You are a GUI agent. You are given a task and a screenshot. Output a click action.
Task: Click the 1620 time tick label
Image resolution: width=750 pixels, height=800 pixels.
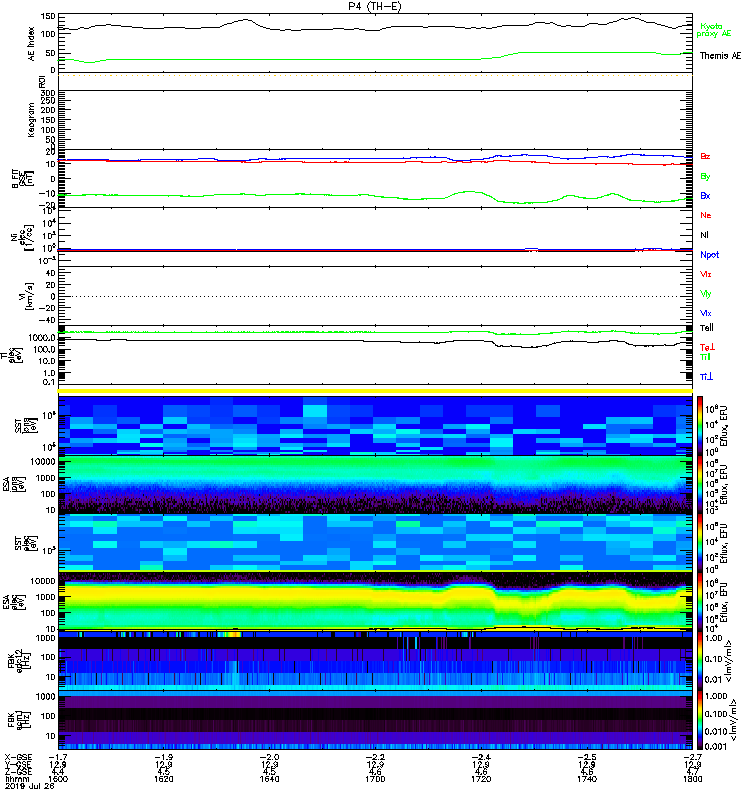(x=163, y=779)
